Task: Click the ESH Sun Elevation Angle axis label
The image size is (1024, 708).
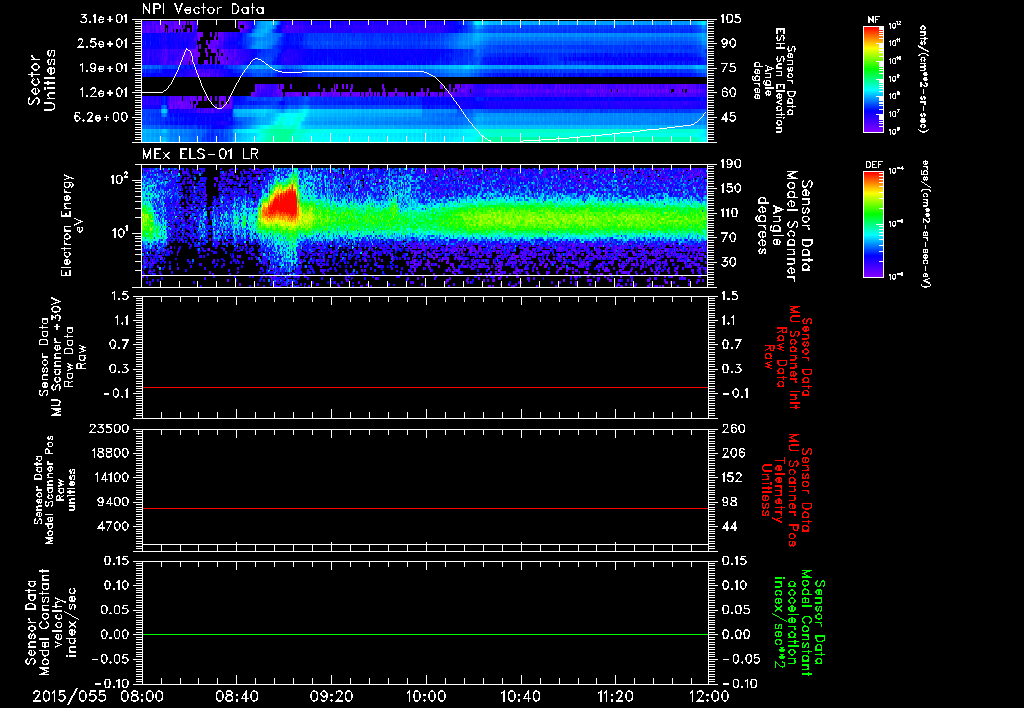Action: click(774, 80)
